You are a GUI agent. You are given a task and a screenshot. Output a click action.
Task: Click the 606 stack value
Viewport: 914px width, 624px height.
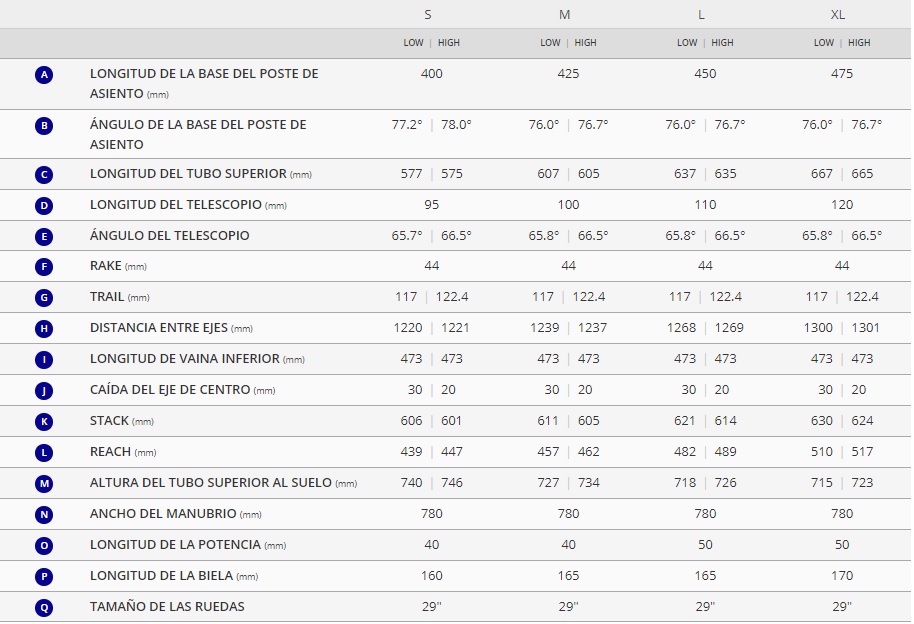pos(412,420)
